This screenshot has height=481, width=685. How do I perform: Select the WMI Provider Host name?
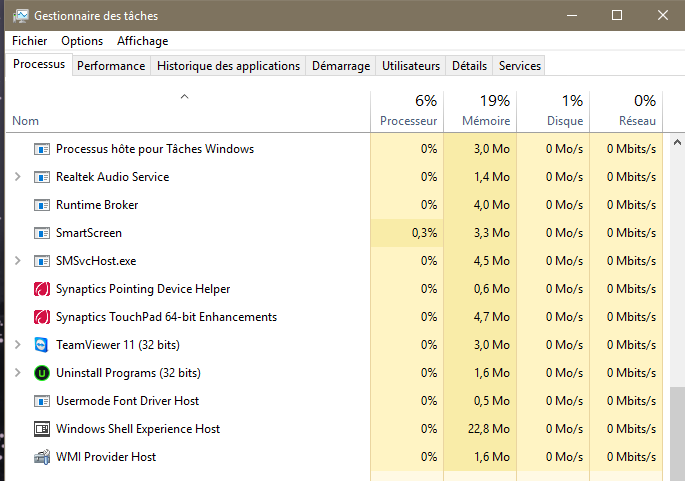106,457
